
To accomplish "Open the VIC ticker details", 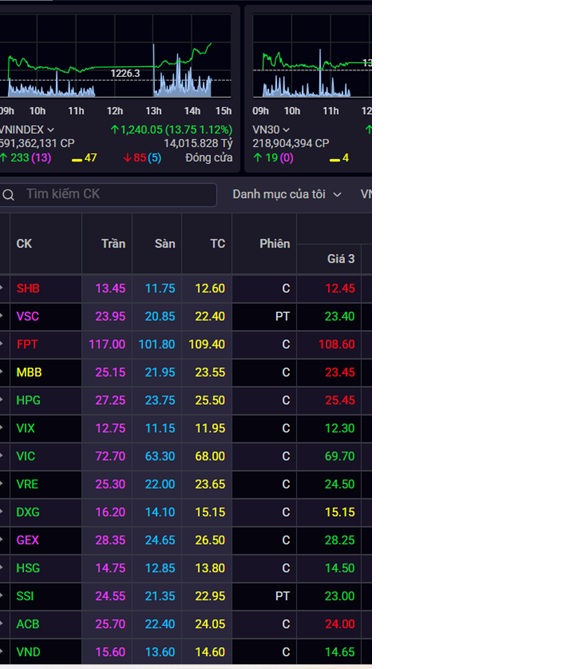I will (26, 456).
